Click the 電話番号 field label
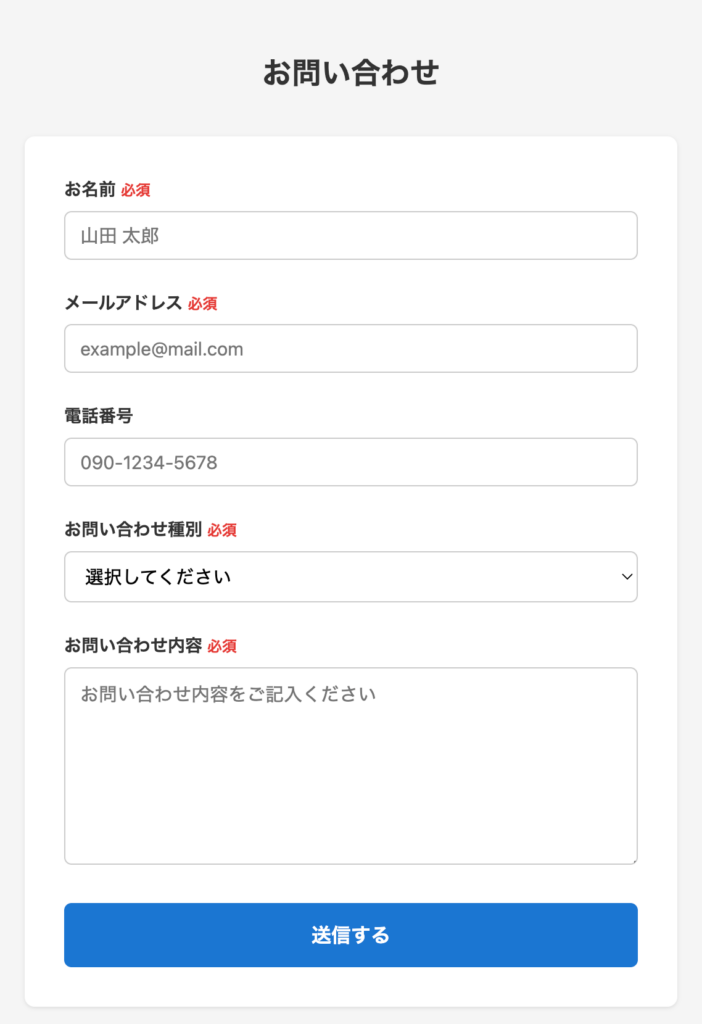Image resolution: width=702 pixels, height=1024 pixels. point(98,416)
